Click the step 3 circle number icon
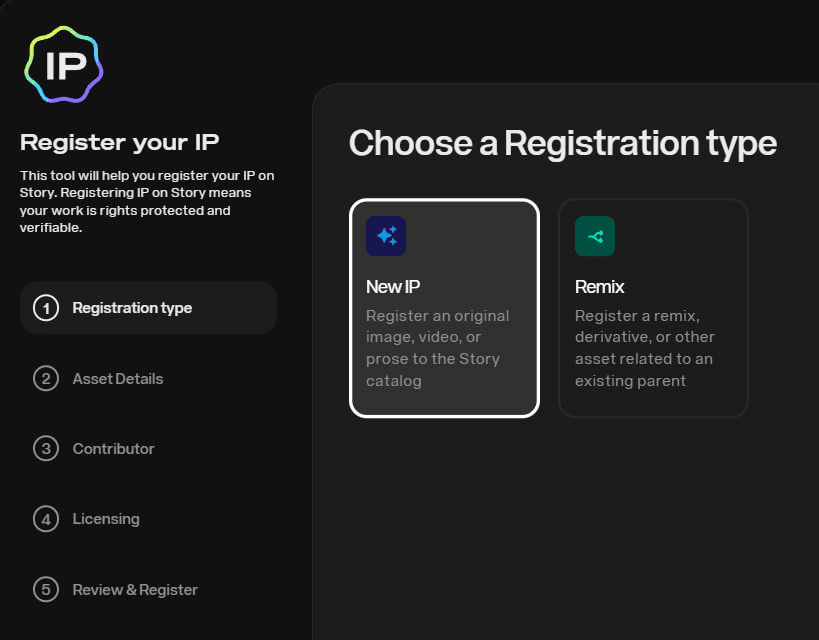 [x=46, y=449]
